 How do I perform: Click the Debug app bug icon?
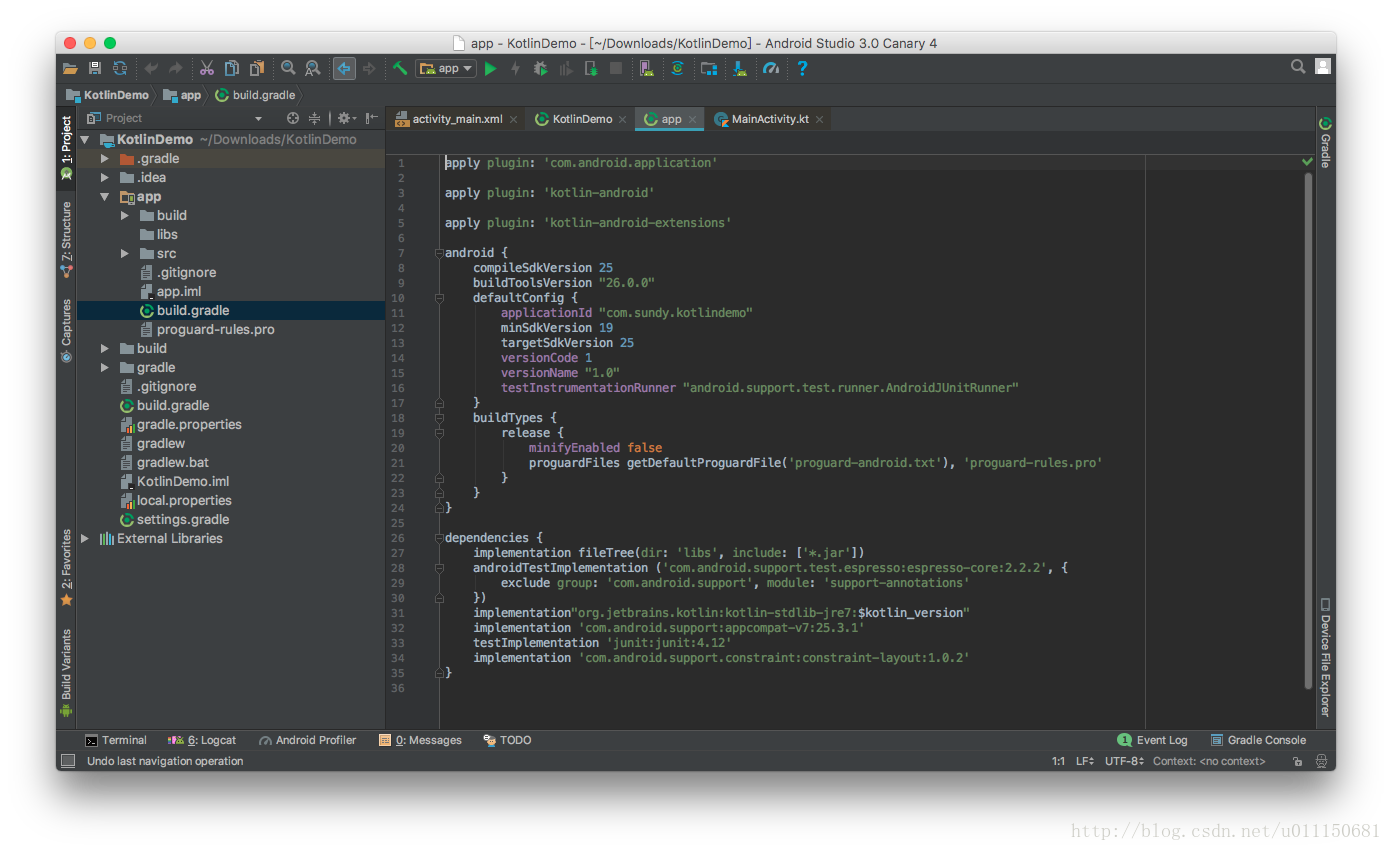click(541, 68)
